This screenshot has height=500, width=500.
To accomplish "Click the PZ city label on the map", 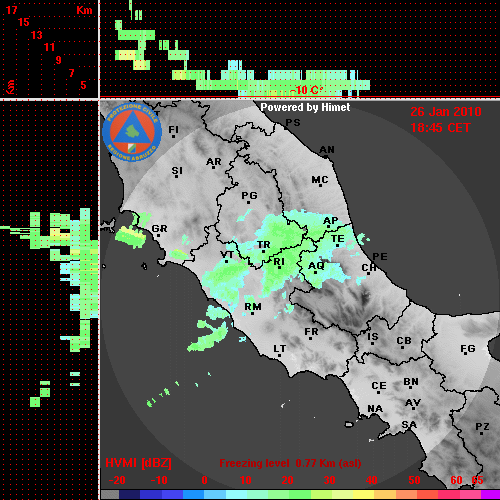I will 482,427.
